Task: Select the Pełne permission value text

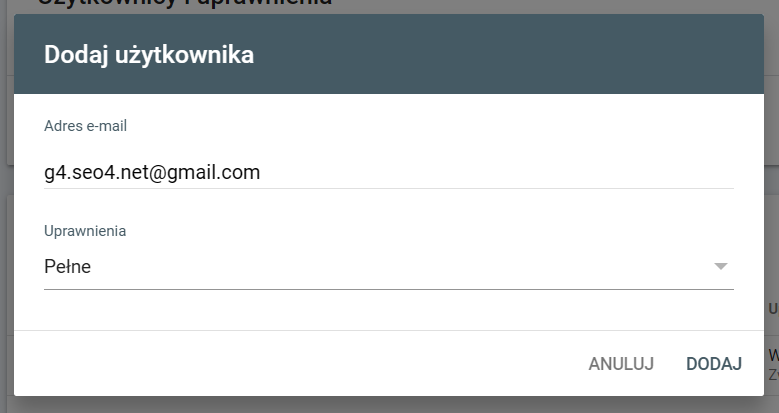Action: [x=68, y=267]
